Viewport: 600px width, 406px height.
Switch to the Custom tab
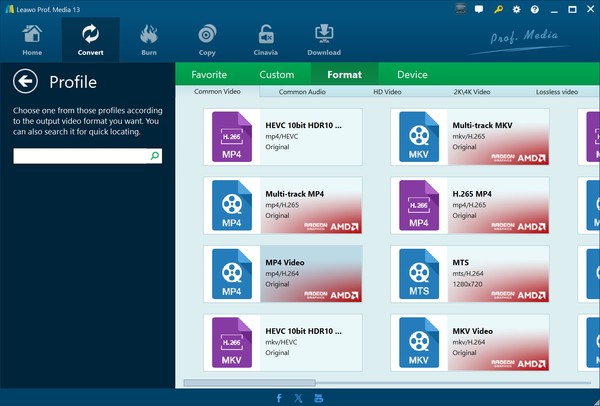(x=277, y=74)
